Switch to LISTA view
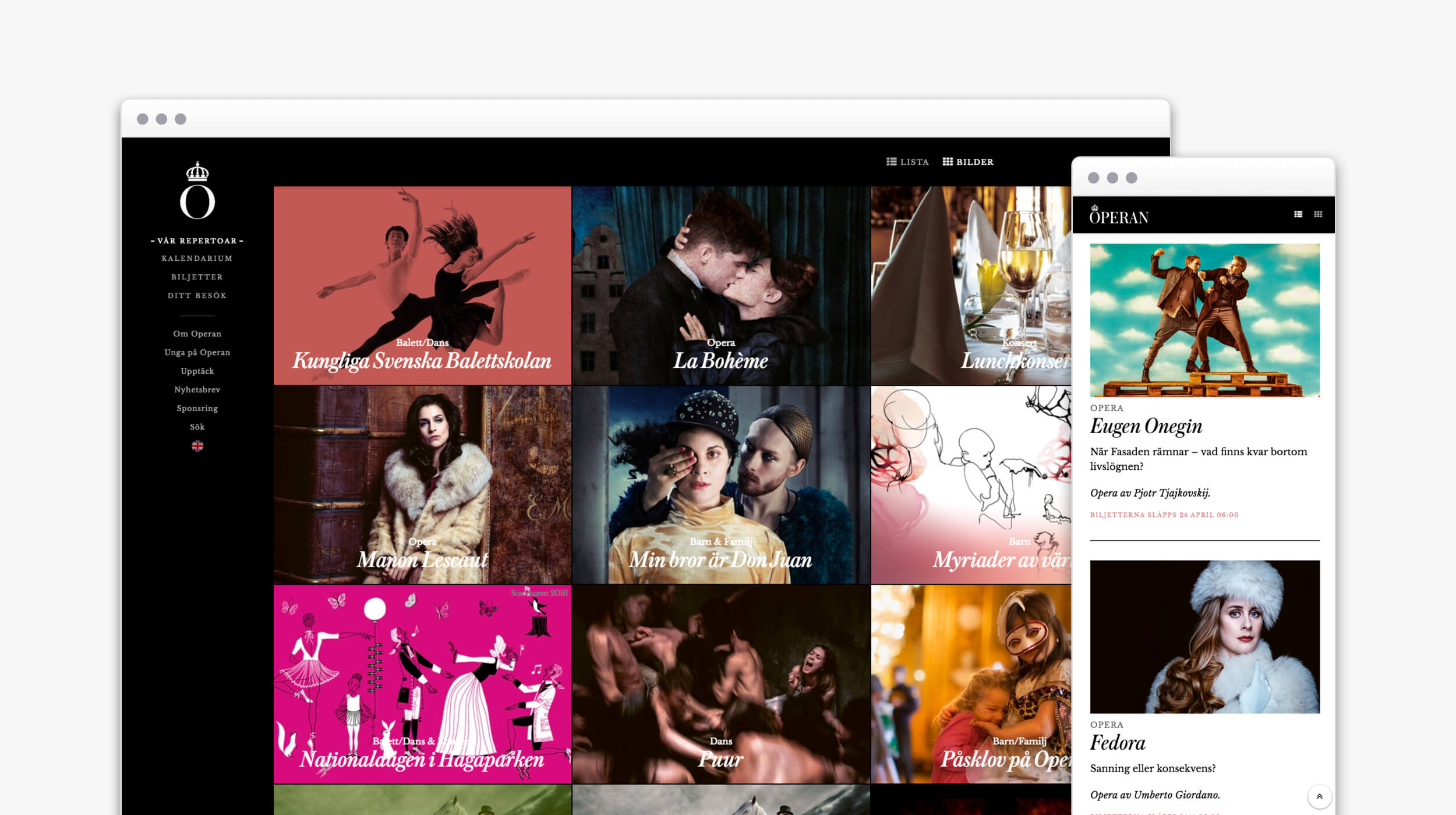 click(907, 162)
